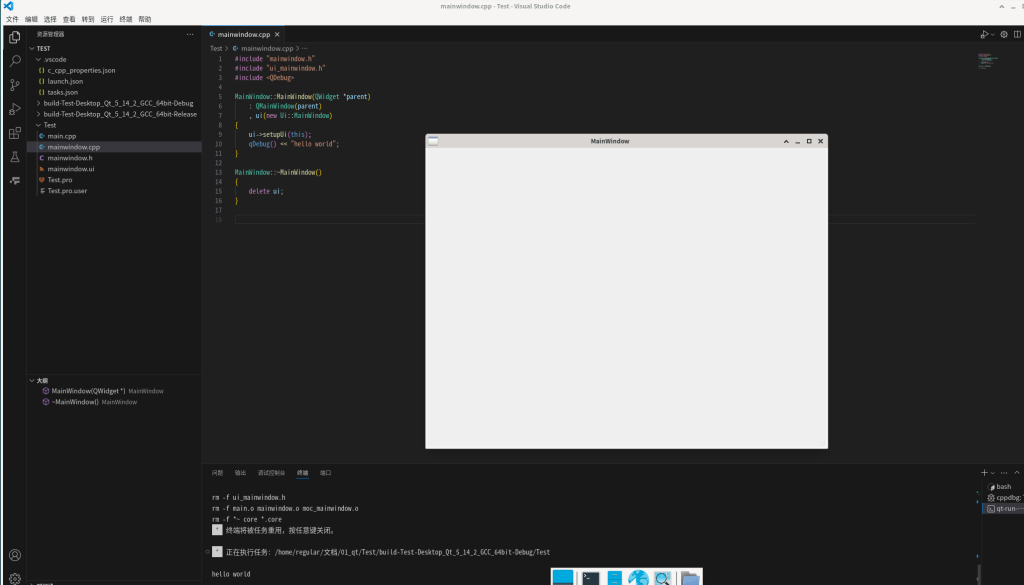Click the Accounts icon in activity bar

(x=15, y=555)
